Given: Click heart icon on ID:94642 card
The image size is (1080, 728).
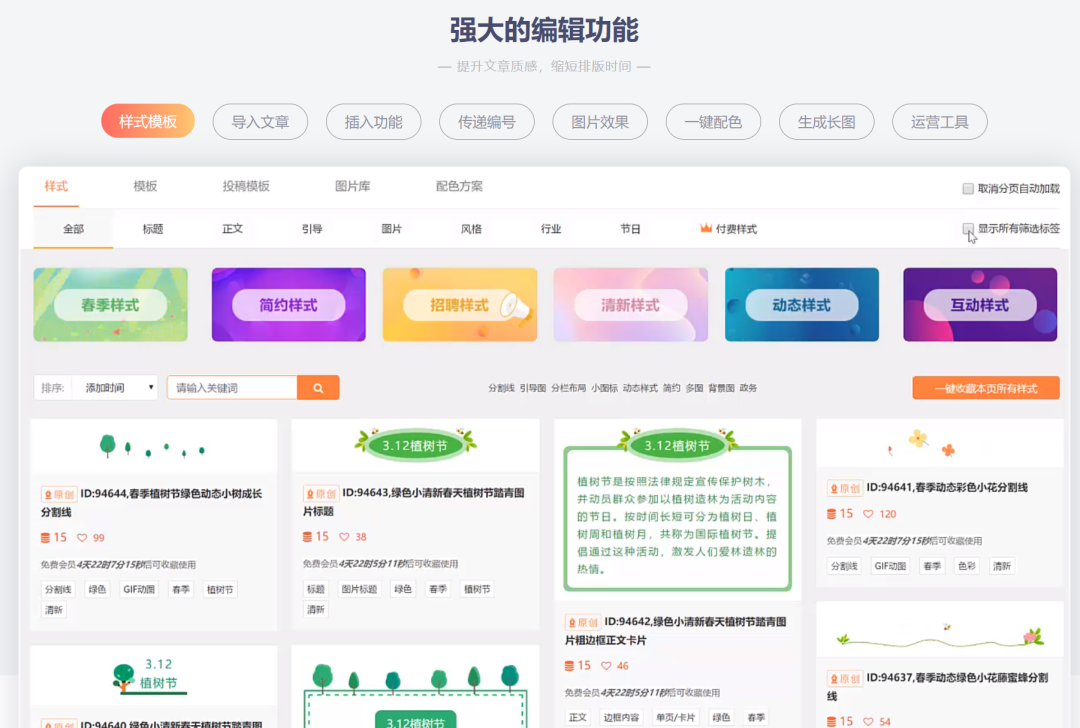Looking at the screenshot, I should click(x=606, y=666).
